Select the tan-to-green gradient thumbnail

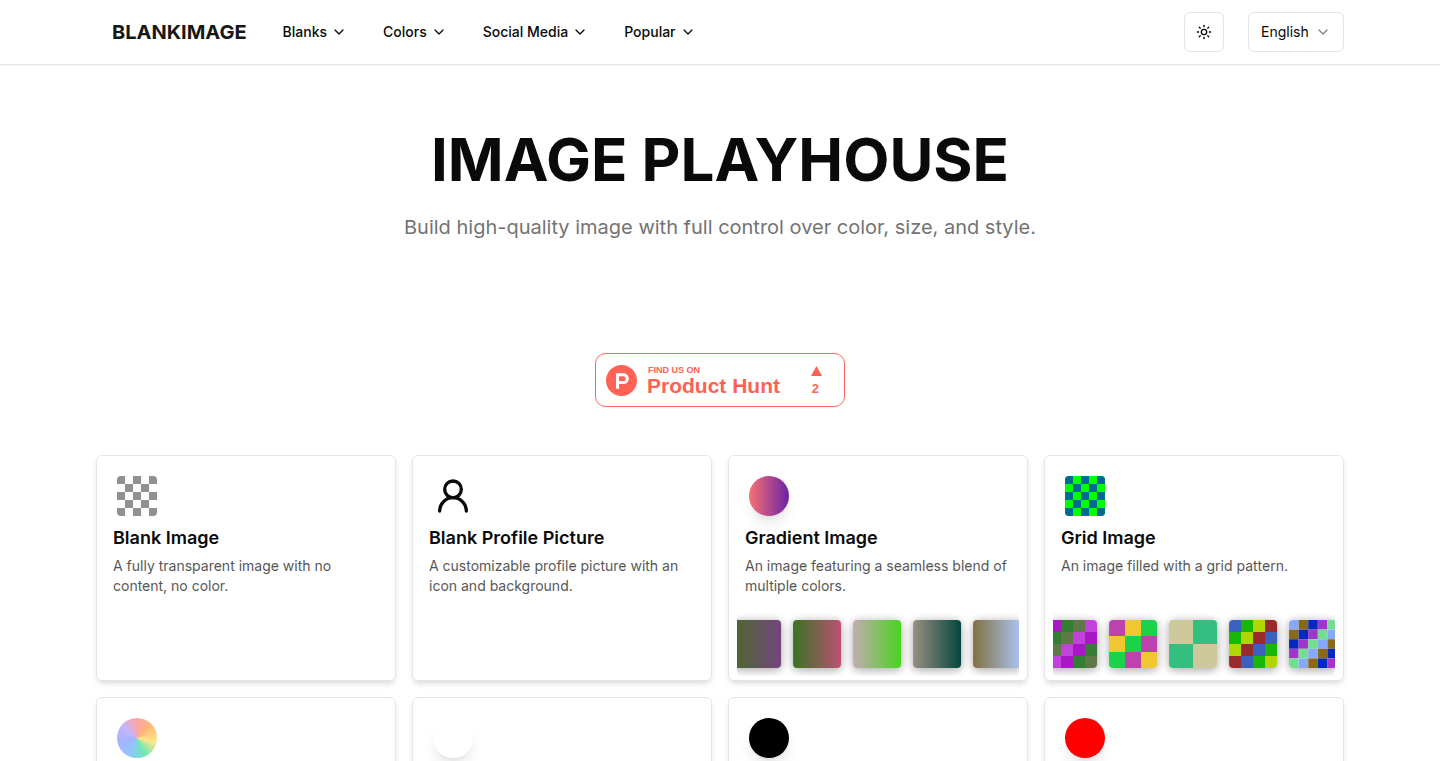click(x=877, y=644)
